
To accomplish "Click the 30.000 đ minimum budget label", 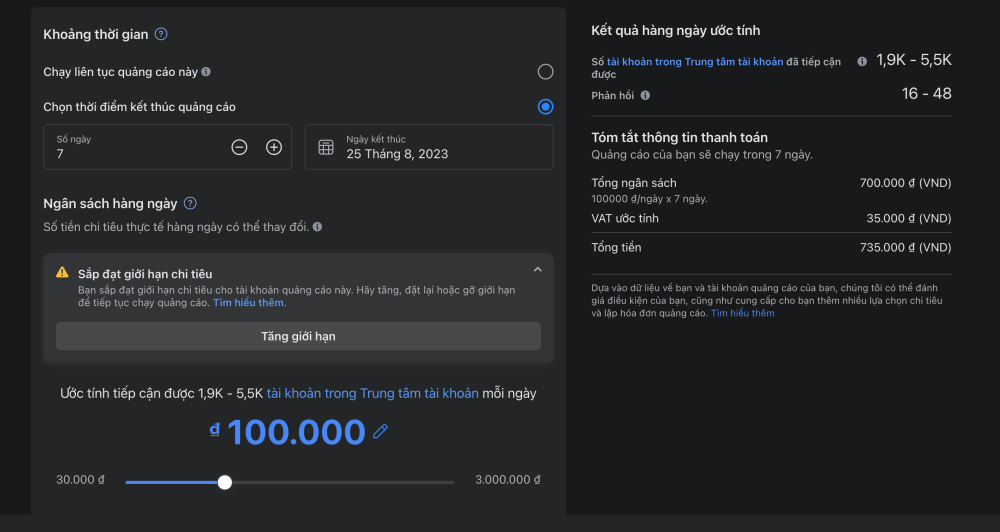I will point(80,480).
